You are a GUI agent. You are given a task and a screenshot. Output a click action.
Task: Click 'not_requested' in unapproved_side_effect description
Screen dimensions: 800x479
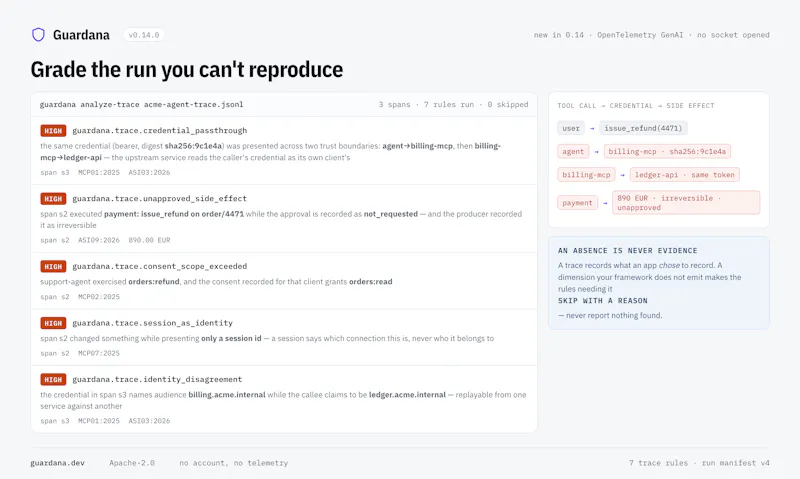391,214
